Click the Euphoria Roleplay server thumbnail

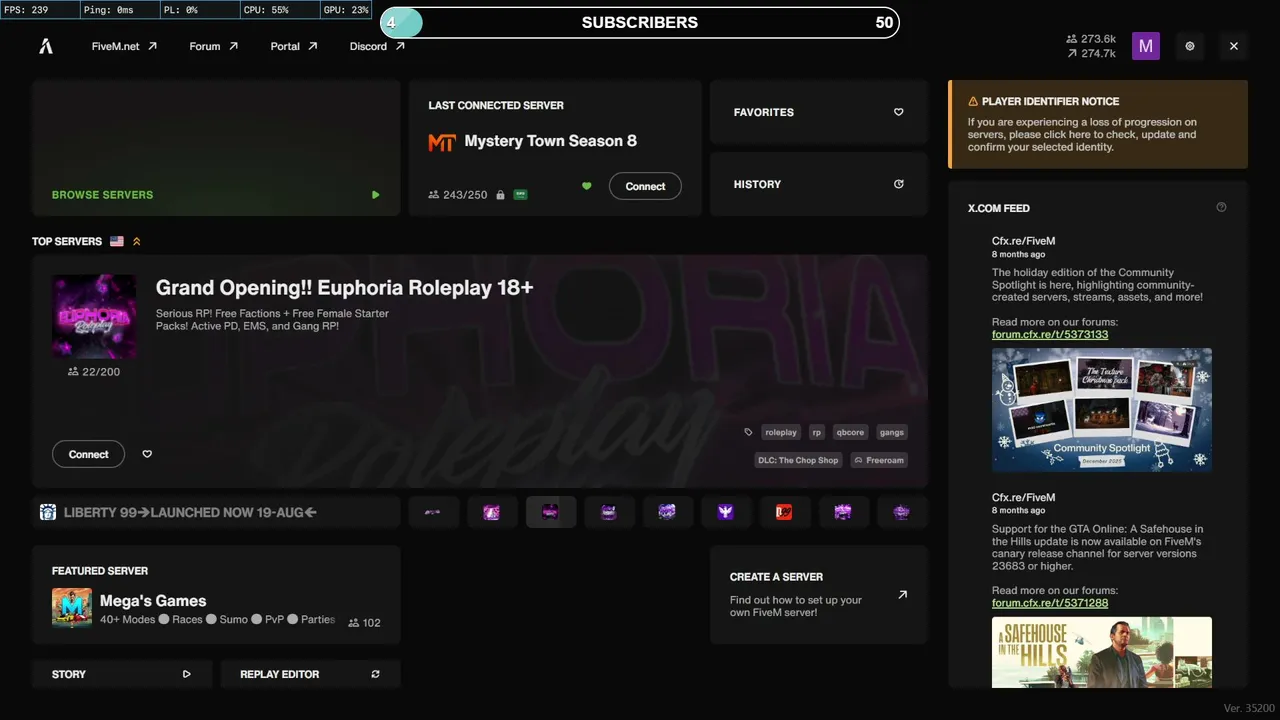(x=94, y=317)
